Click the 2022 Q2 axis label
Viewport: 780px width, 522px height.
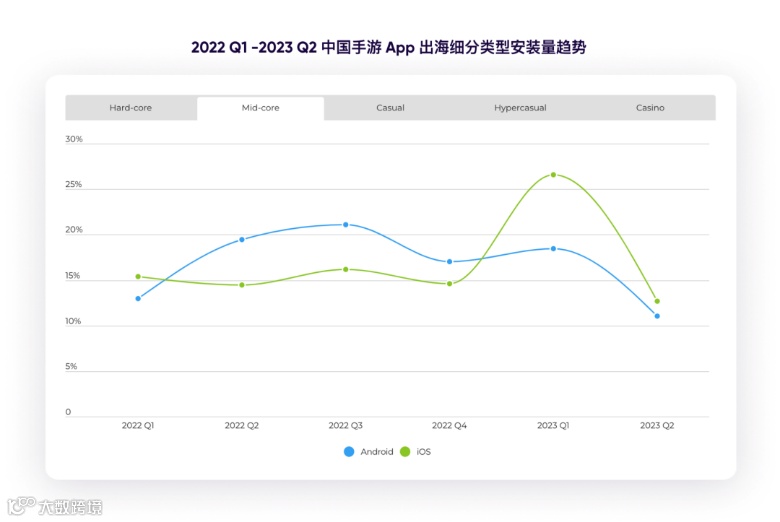point(242,425)
